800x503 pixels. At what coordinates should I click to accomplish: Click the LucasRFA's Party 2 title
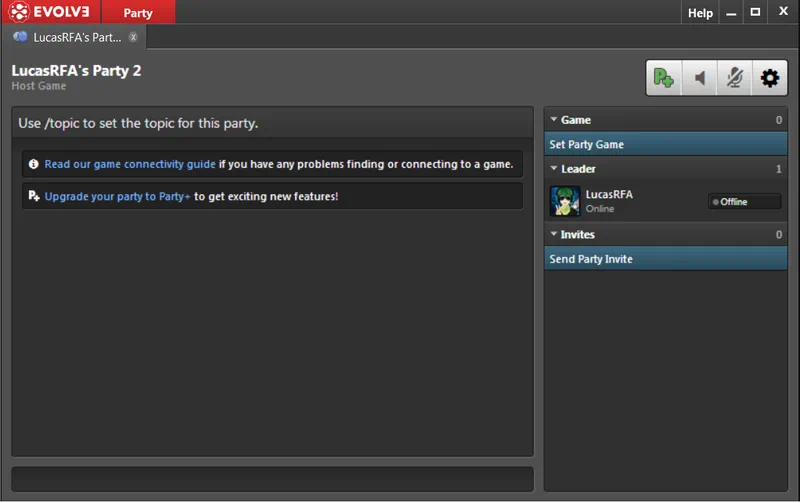pos(76,70)
